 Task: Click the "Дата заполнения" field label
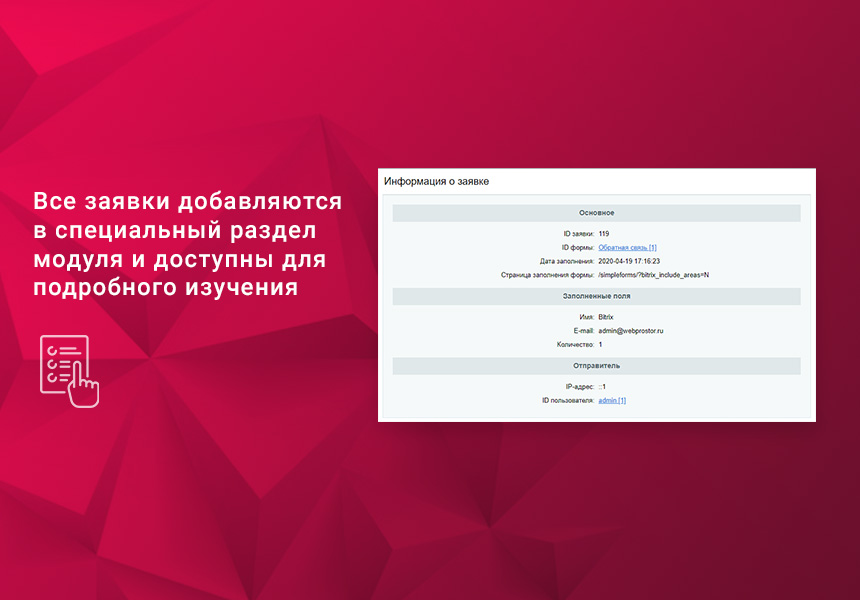[565, 261]
